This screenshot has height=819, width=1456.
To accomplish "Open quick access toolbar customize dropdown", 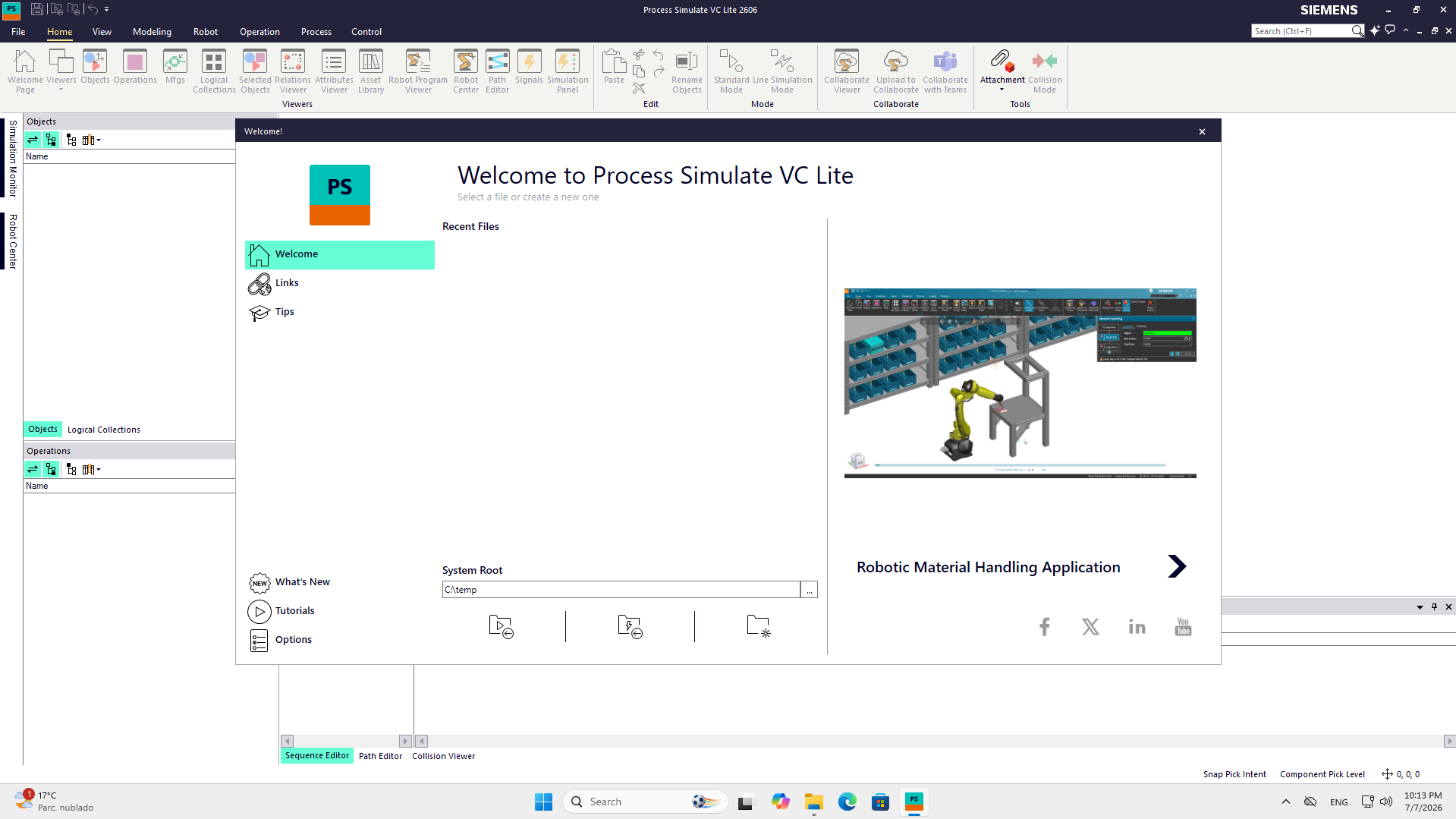I will pyautogui.click(x=107, y=9).
